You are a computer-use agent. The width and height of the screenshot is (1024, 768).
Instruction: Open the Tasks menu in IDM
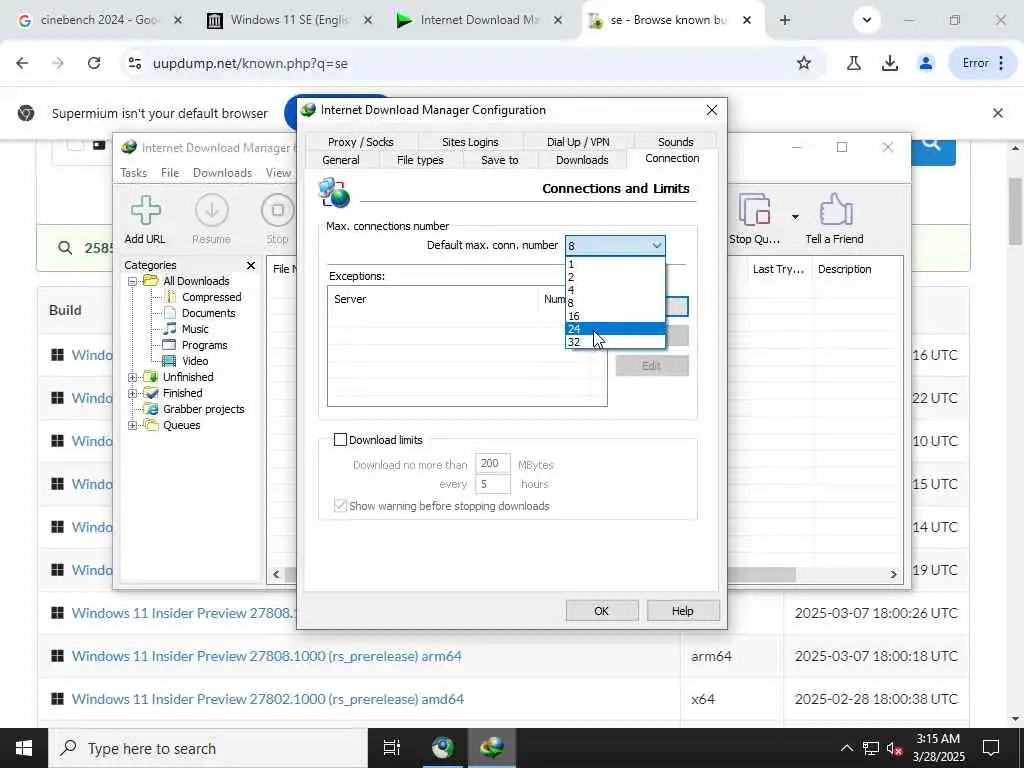[133, 172]
